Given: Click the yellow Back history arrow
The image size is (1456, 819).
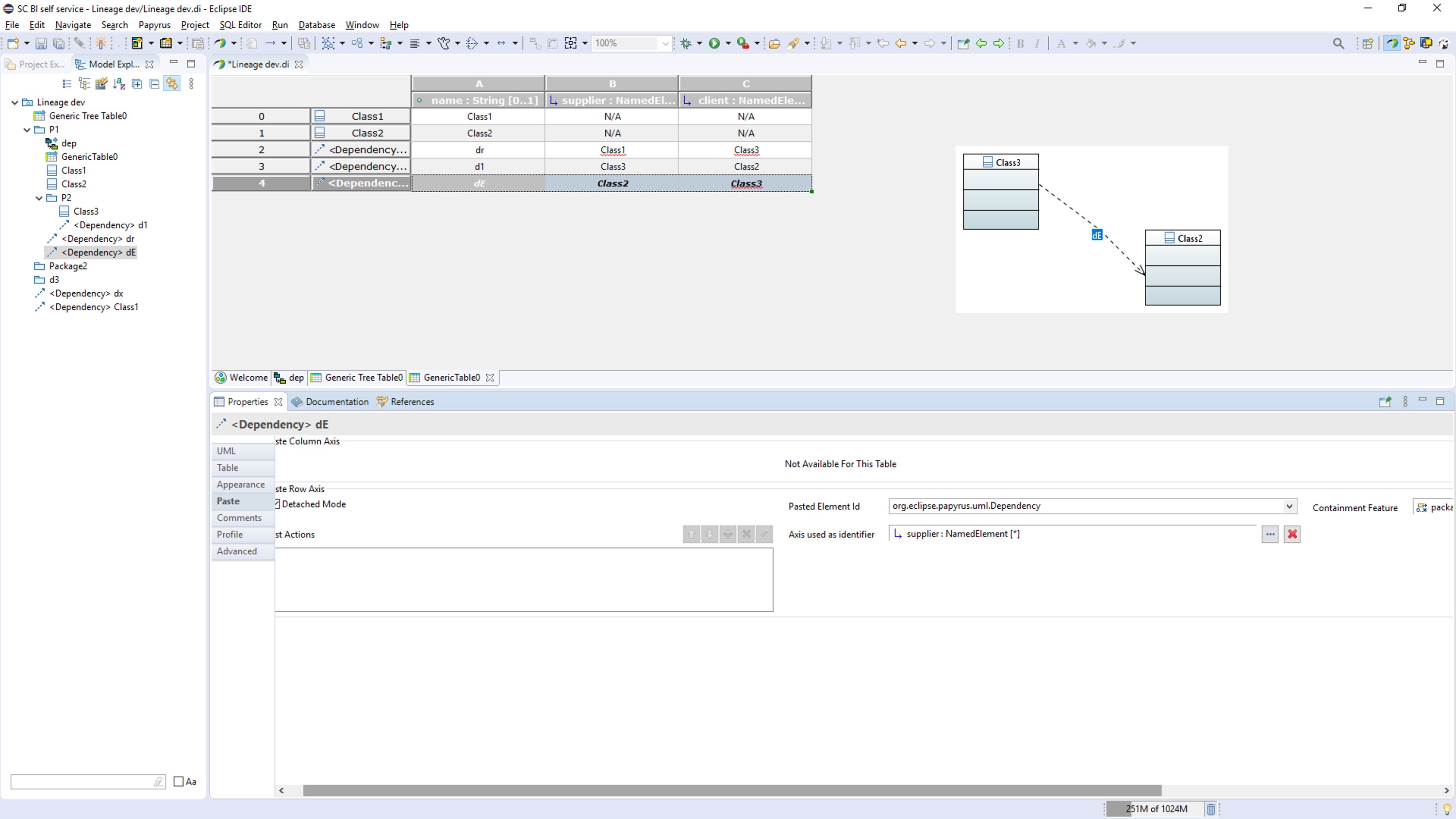Looking at the screenshot, I should [x=900, y=43].
